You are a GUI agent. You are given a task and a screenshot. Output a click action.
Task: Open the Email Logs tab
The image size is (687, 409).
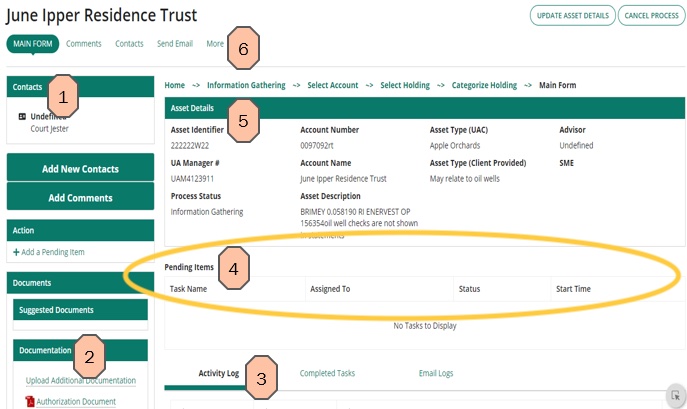[435, 373]
